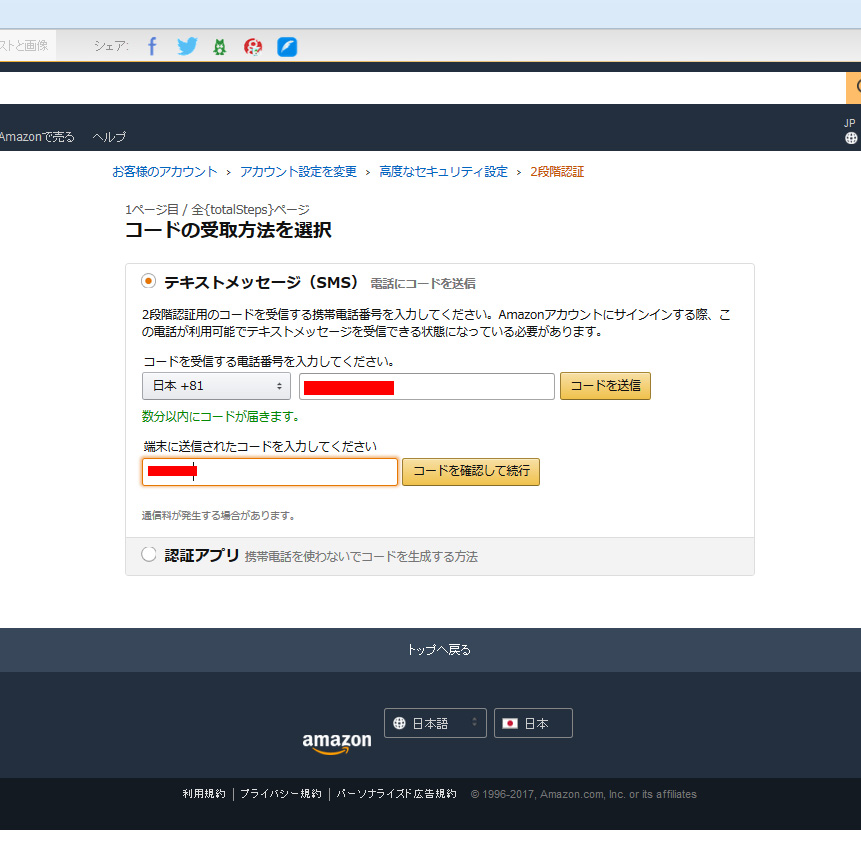Select the 認証アプリ radio button
The image size is (861, 861).
(148, 554)
